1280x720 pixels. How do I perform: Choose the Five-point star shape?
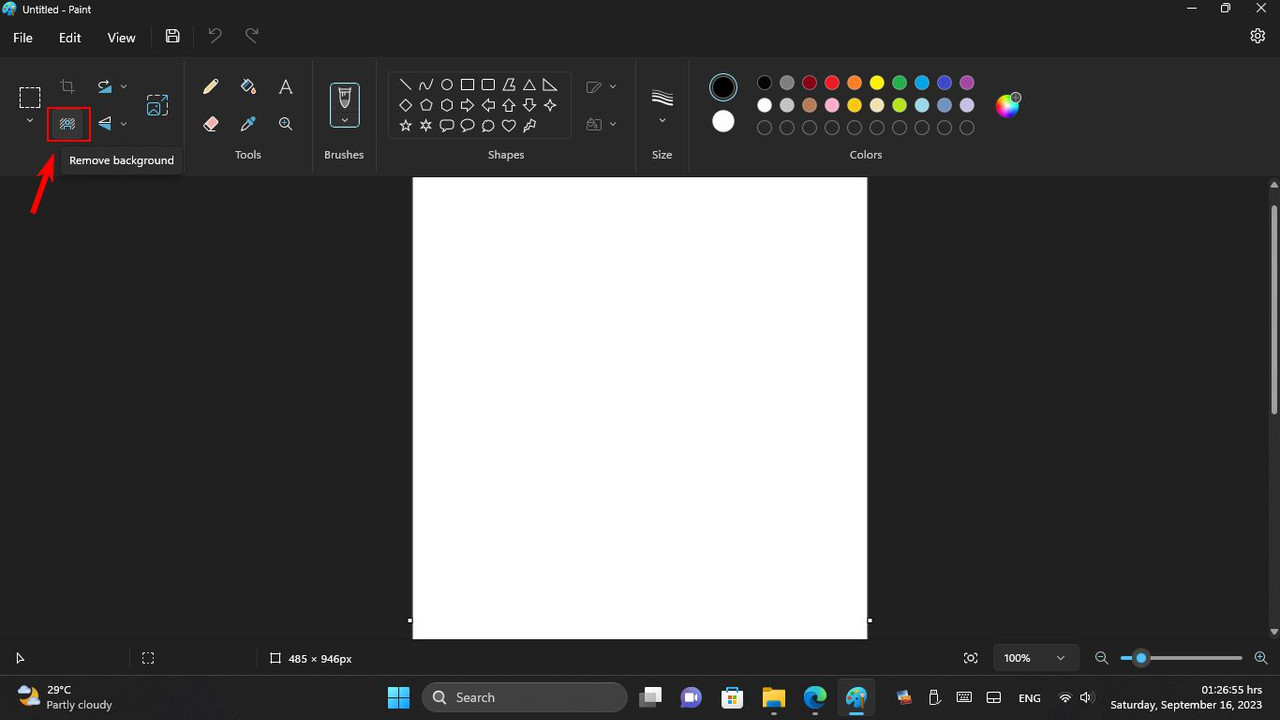(405, 126)
